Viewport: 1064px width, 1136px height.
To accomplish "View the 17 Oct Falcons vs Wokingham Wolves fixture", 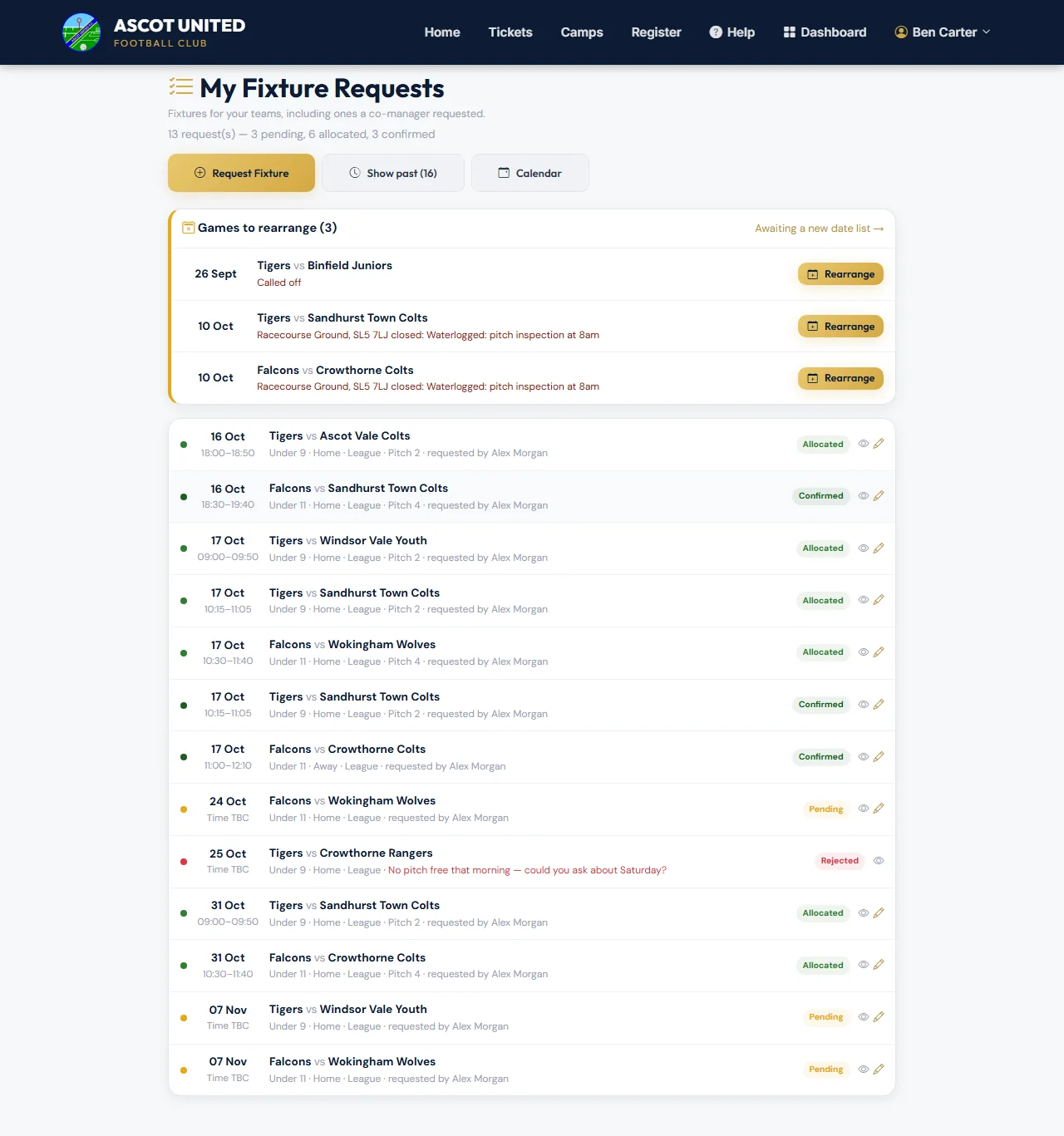I will pos(864,652).
